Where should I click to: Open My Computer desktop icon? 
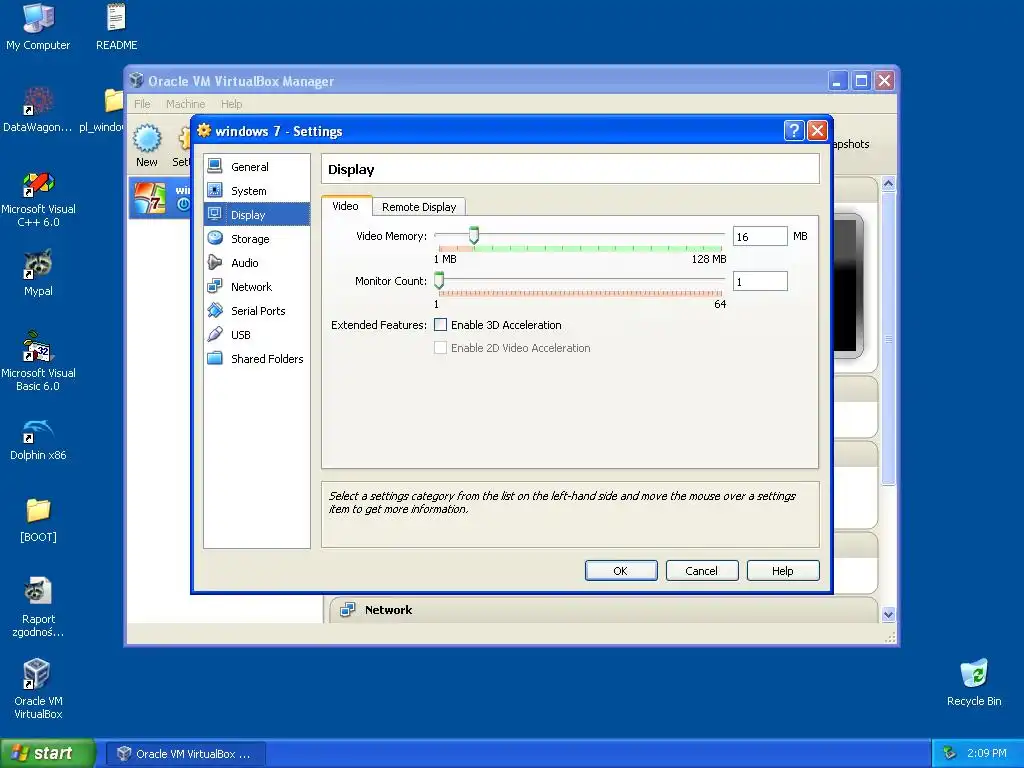pos(38,27)
